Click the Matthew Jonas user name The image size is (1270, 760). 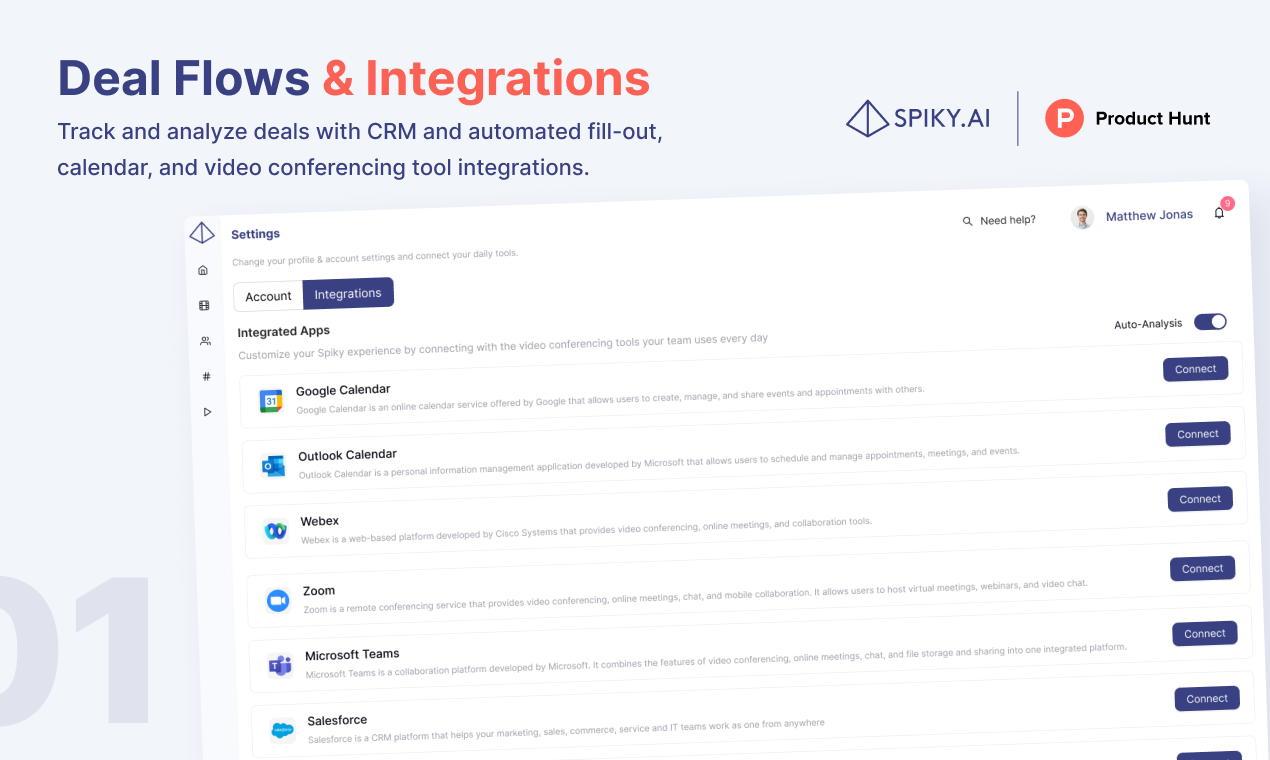tap(1149, 215)
